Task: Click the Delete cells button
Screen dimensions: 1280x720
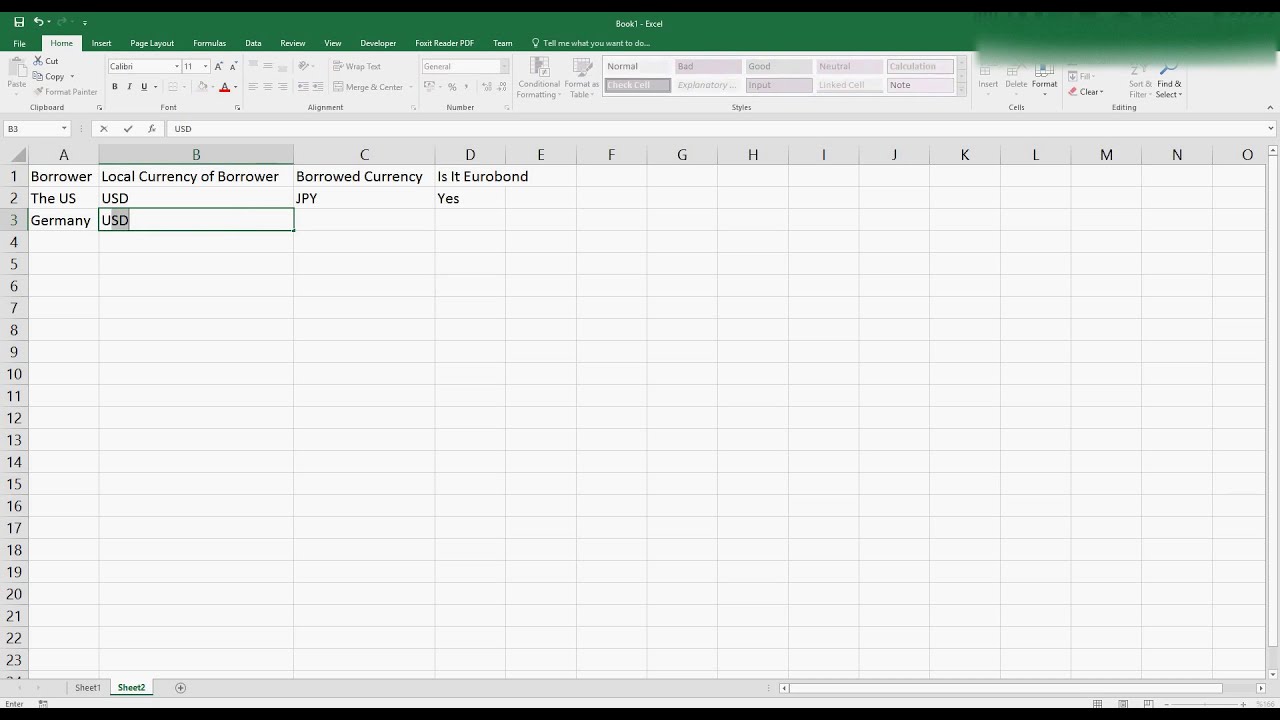Action: [x=1016, y=74]
